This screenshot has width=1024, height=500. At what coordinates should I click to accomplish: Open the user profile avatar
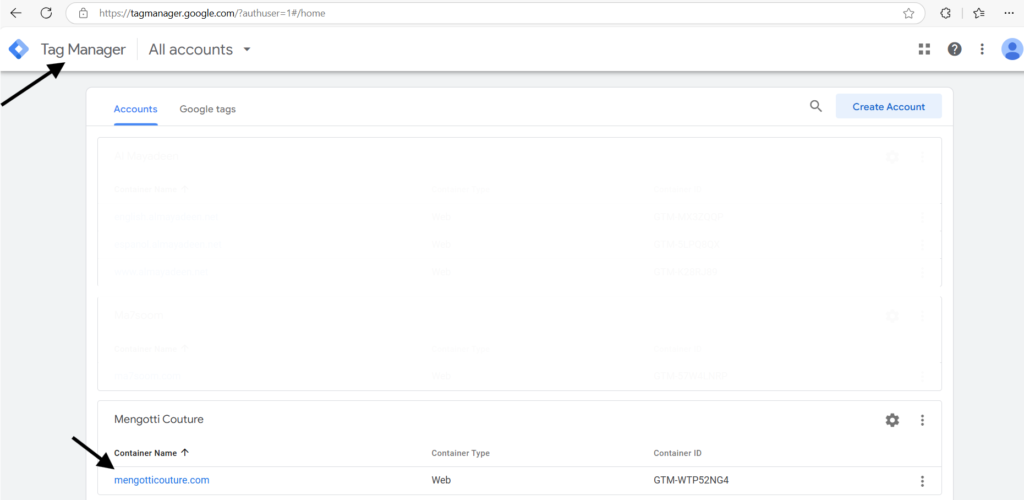[x=1012, y=49]
